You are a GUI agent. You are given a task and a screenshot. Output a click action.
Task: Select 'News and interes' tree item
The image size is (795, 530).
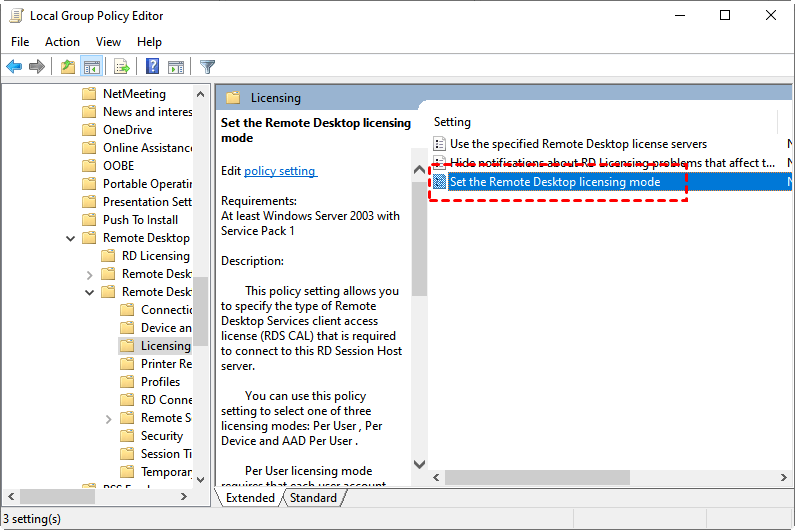[x=148, y=112]
